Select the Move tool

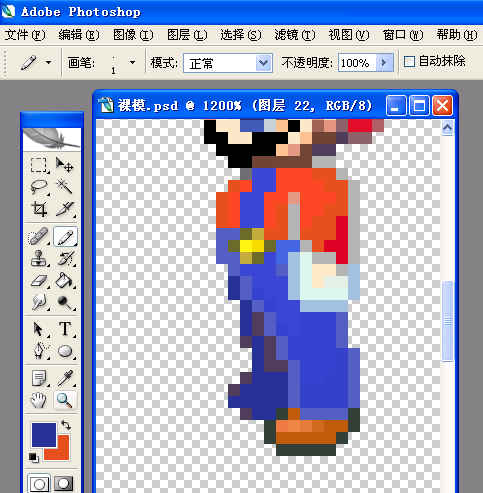[65, 165]
